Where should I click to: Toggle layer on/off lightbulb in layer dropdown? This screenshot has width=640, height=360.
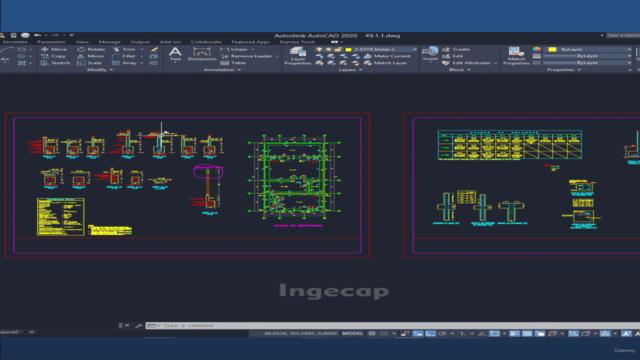[319, 49]
